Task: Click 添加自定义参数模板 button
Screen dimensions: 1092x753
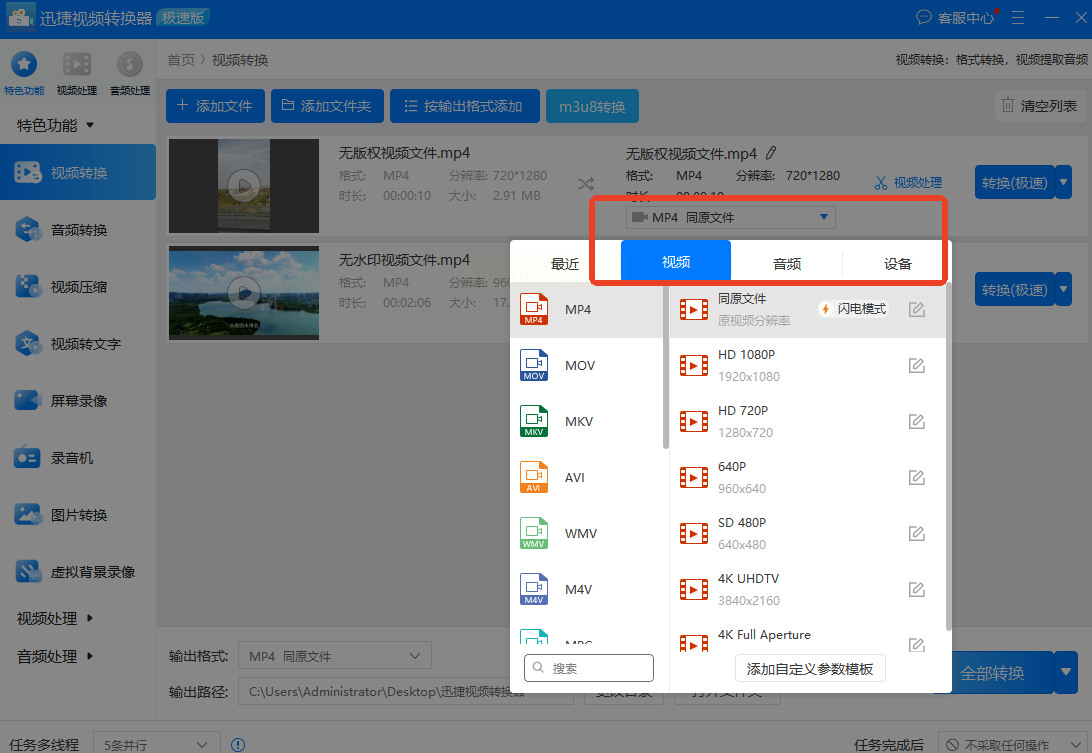Action: click(x=809, y=668)
